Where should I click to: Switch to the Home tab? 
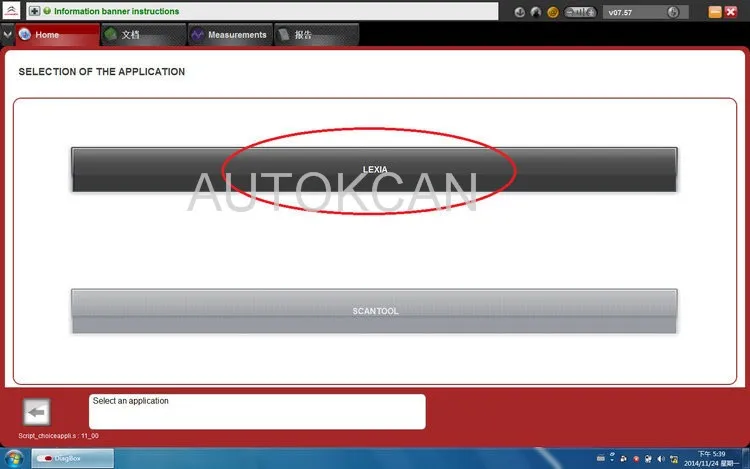click(57, 34)
